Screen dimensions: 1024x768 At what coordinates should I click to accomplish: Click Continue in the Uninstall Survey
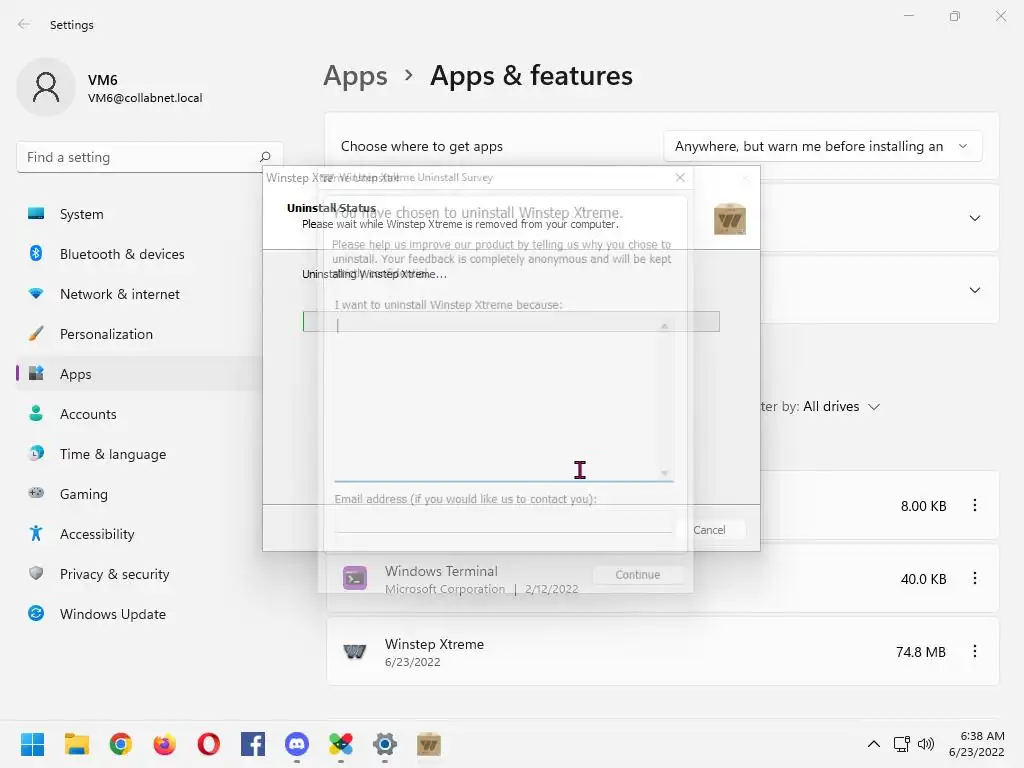(638, 575)
